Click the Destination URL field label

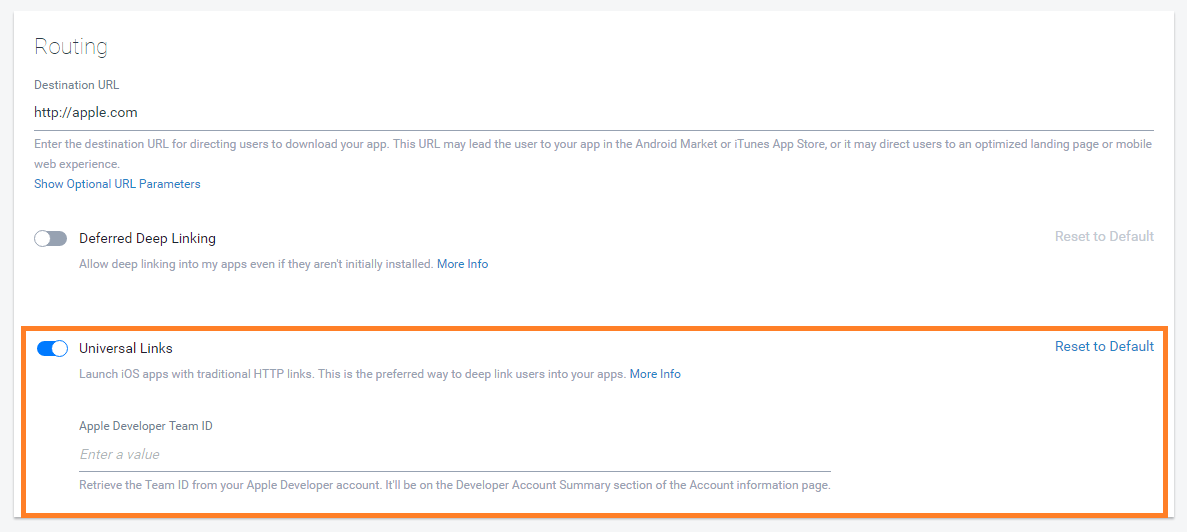(x=77, y=85)
